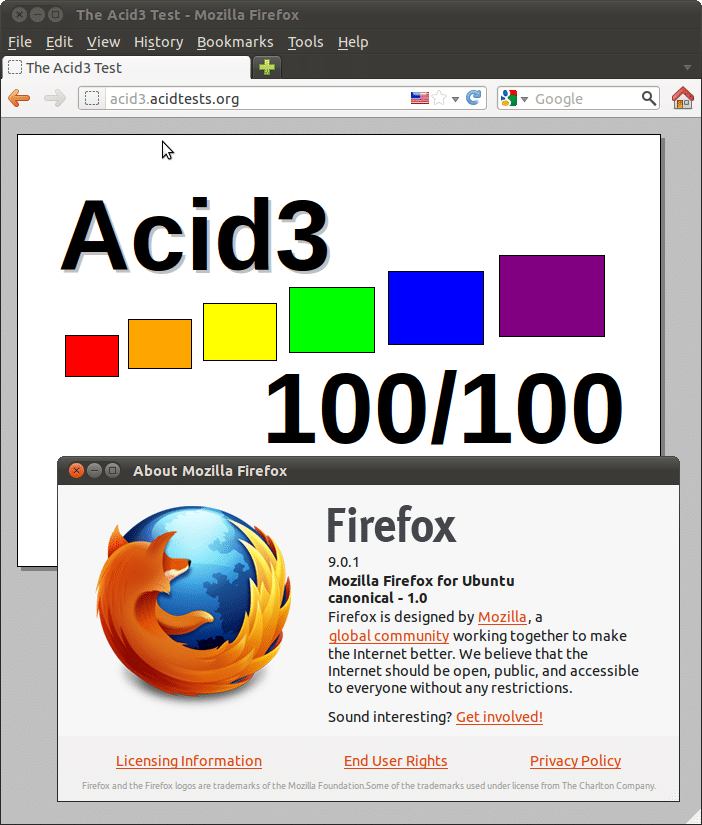Click the 100/100 score text
The height and width of the screenshot is (825, 702).
click(x=444, y=408)
